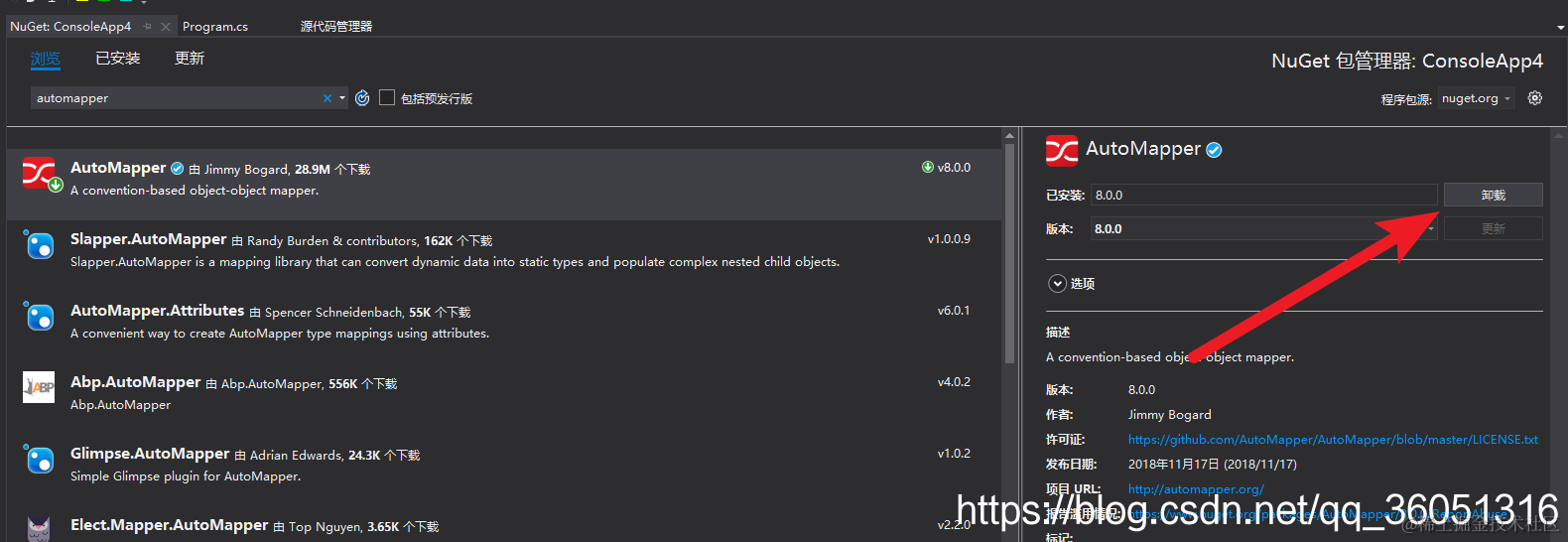Clear the automapper search text
Image resolution: width=1568 pixels, height=542 pixels.
tap(327, 98)
